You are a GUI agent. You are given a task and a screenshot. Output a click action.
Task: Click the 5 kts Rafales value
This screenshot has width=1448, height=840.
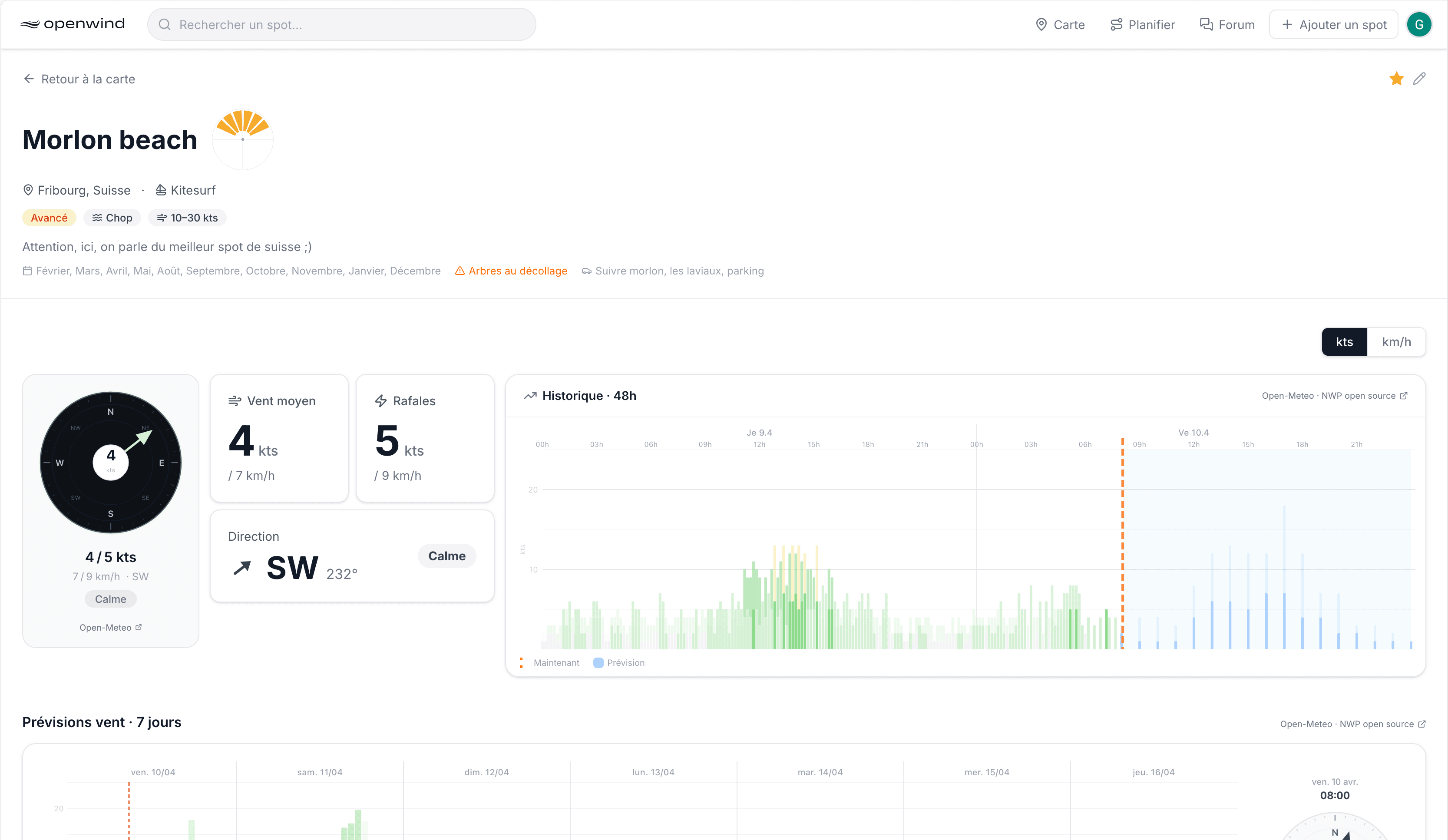point(399,441)
